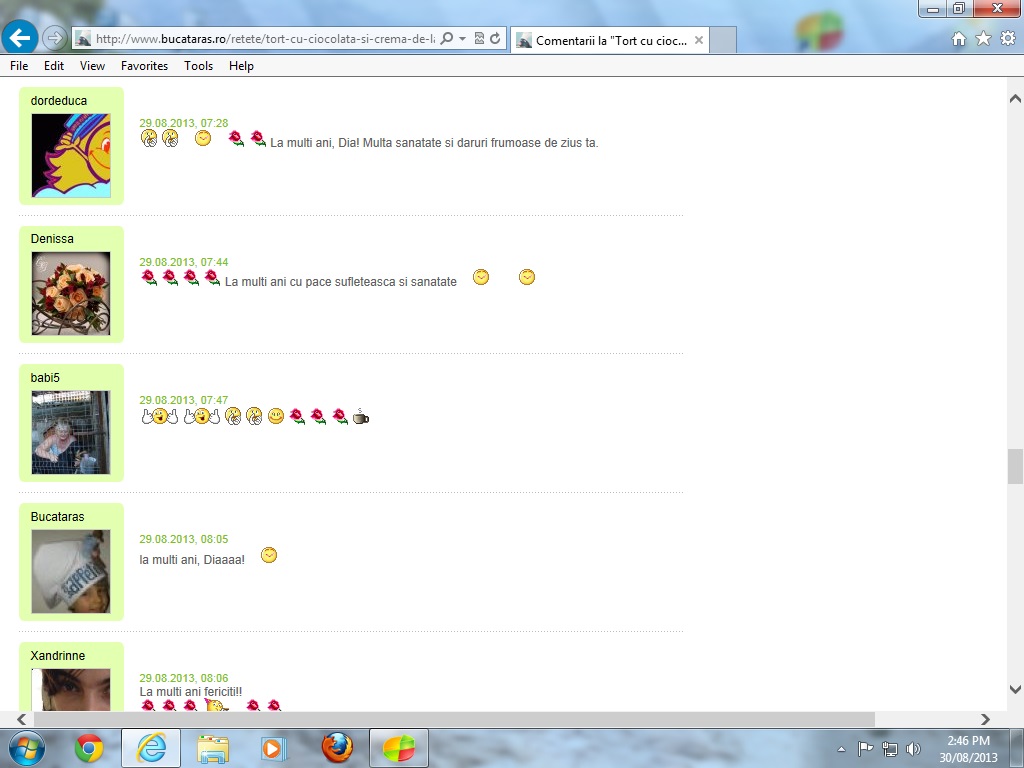Screen dimensions: 1024x768
Task: Refresh the page using the reload icon
Action: click(x=495, y=39)
